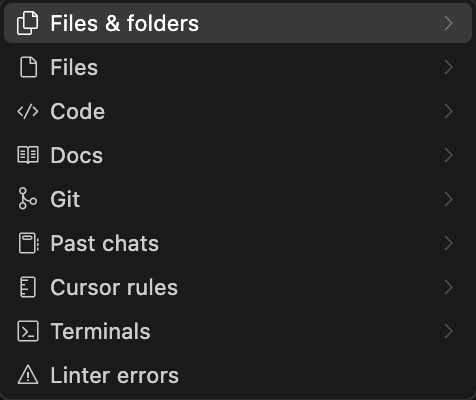Click the Cursor rules document icon
This screenshot has width=476, height=400.
click(28, 287)
